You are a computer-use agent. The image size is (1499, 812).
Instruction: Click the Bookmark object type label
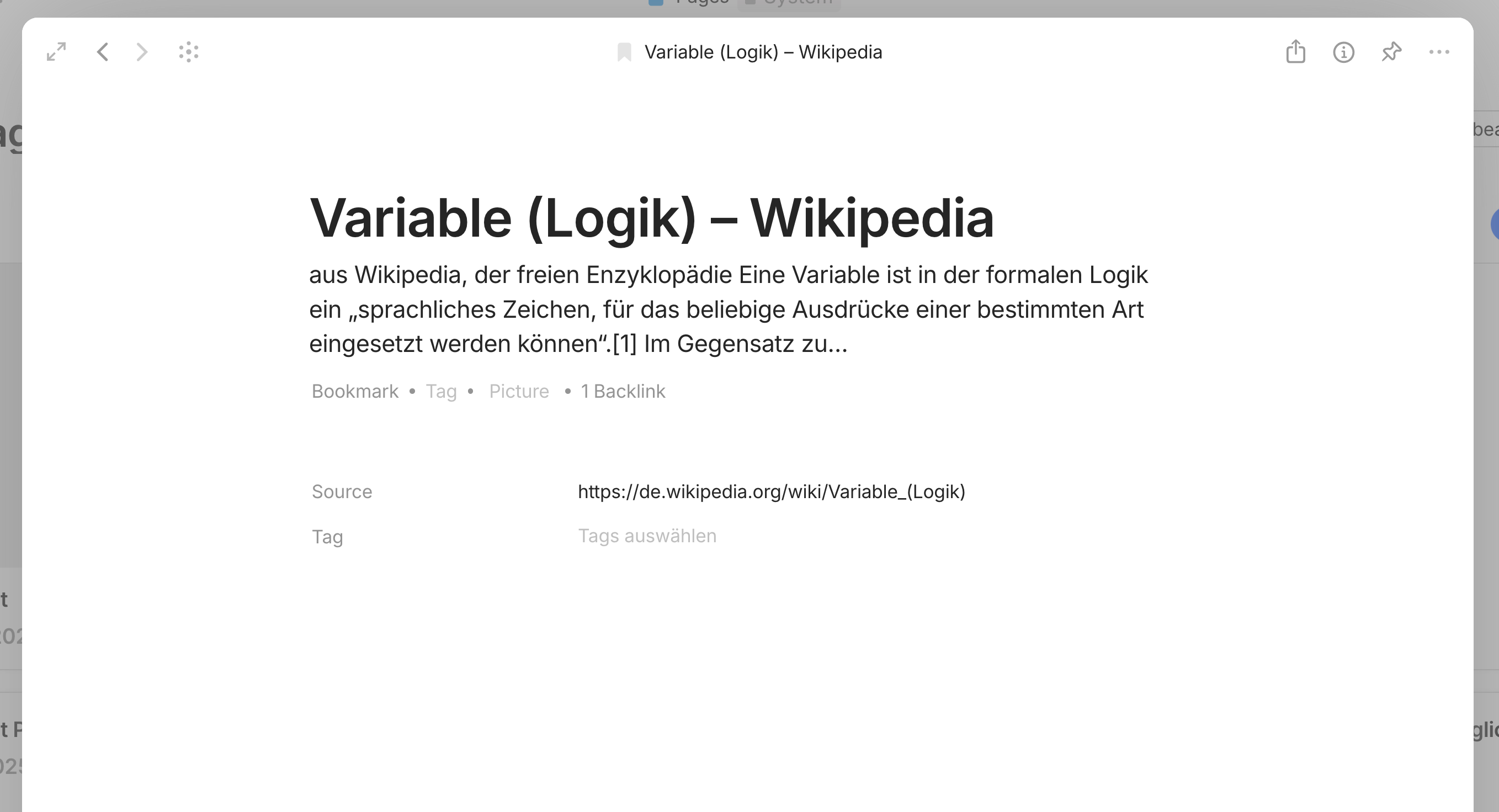355,391
